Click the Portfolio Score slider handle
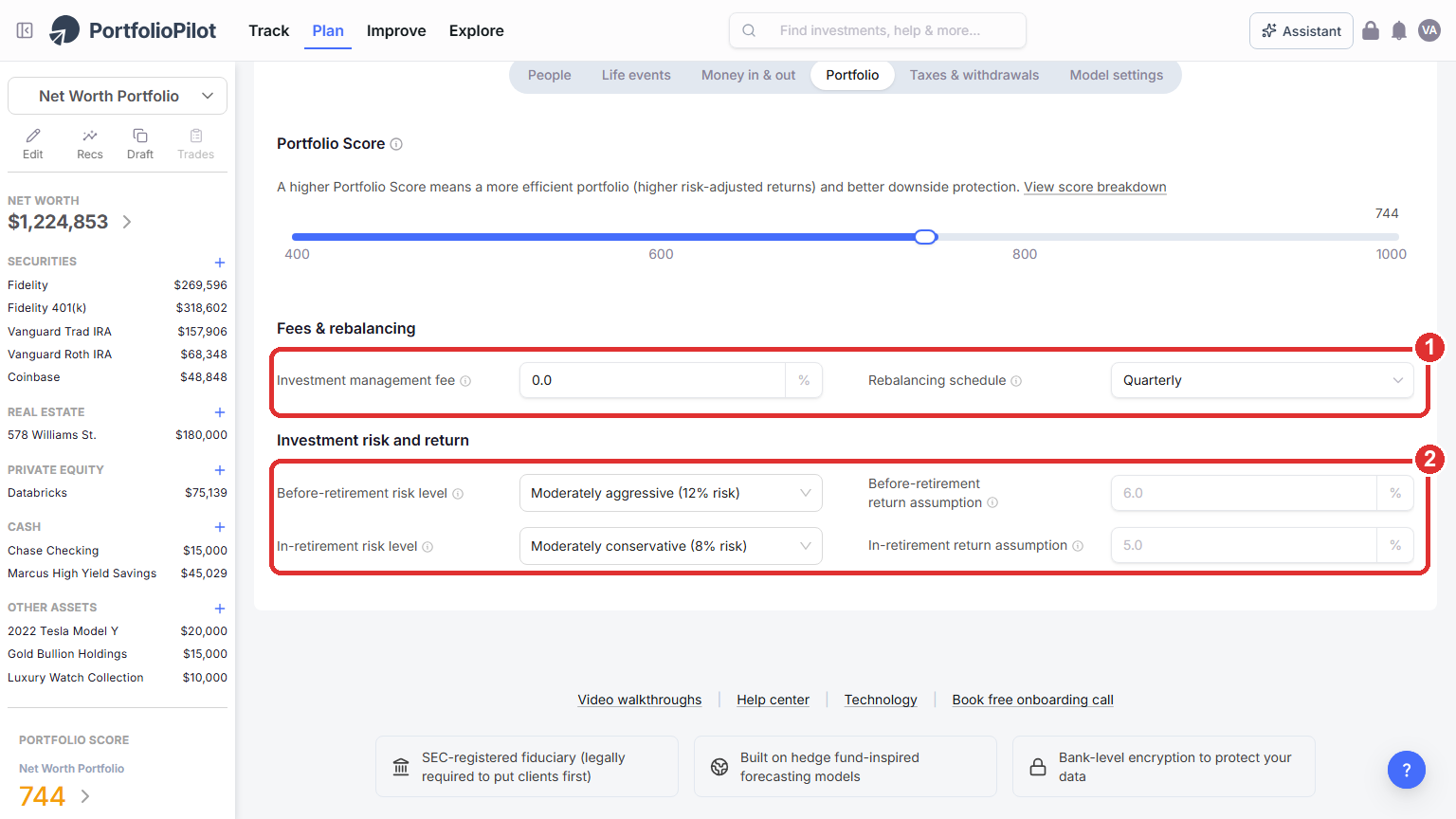Screen dimensions: 1456x819 [926, 237]
